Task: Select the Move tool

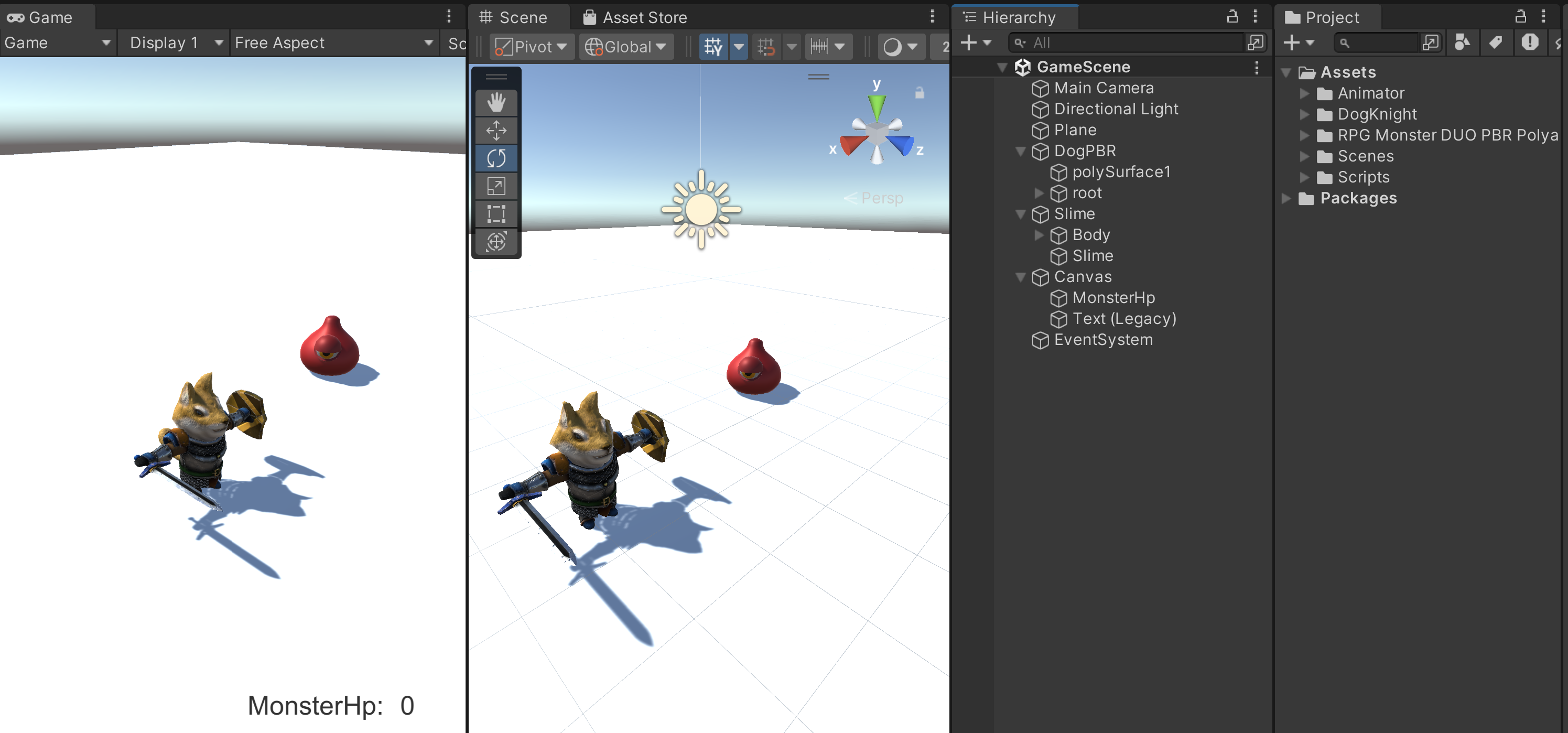Action: 496,130
